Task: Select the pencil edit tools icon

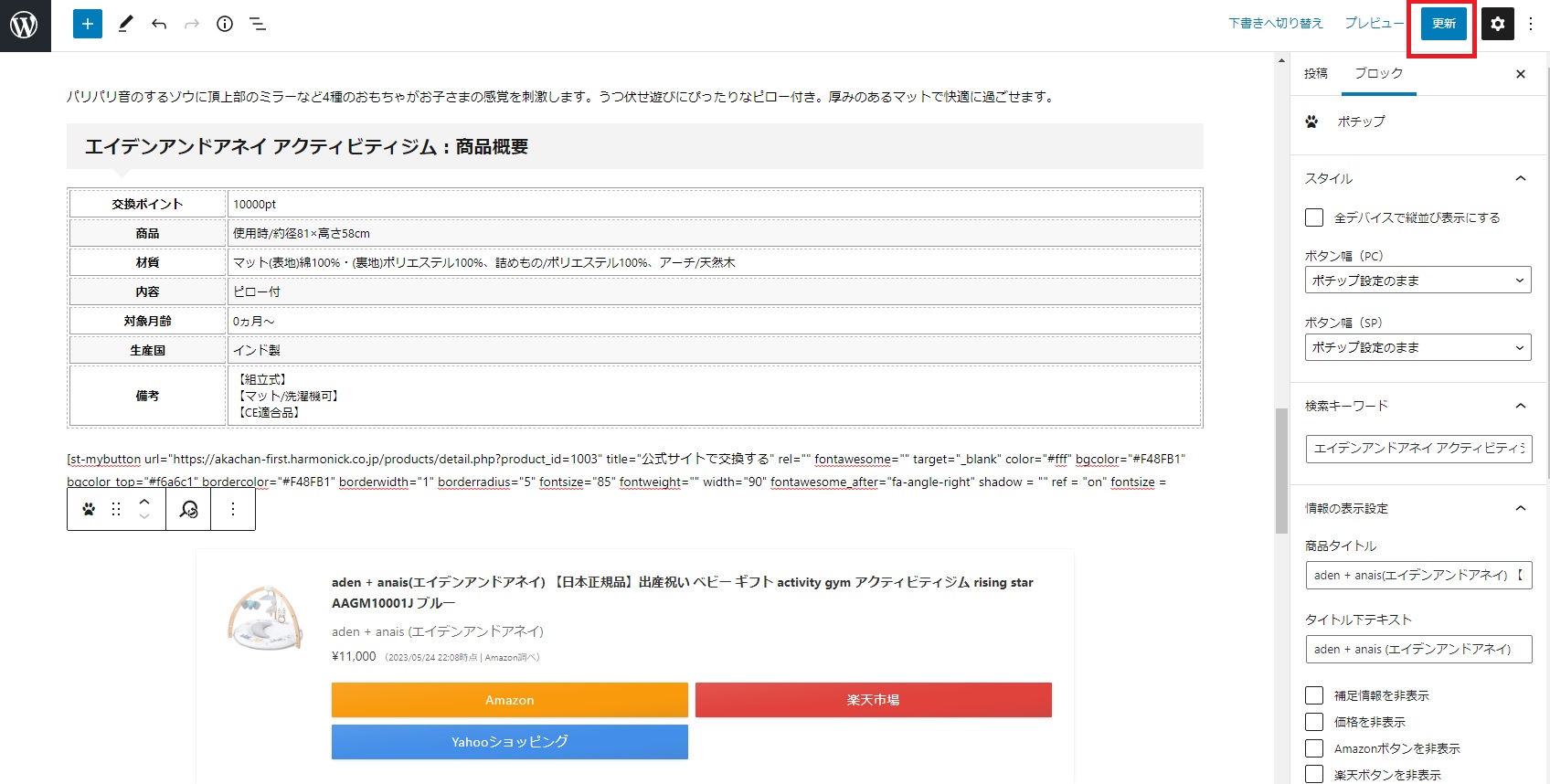Action: click(126, 24)
